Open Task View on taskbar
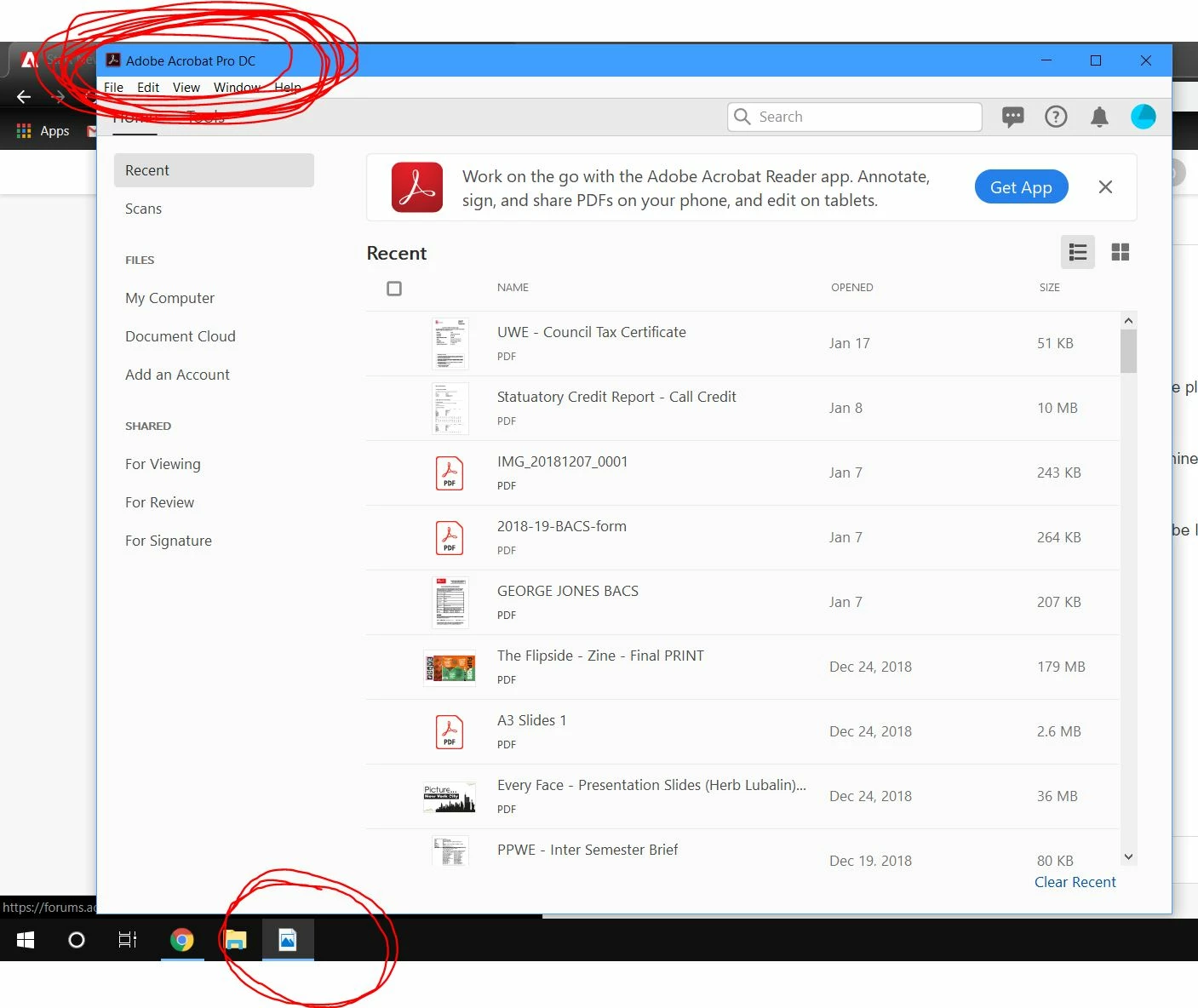Screen dimensions: 1198x1008 [128, 940]
